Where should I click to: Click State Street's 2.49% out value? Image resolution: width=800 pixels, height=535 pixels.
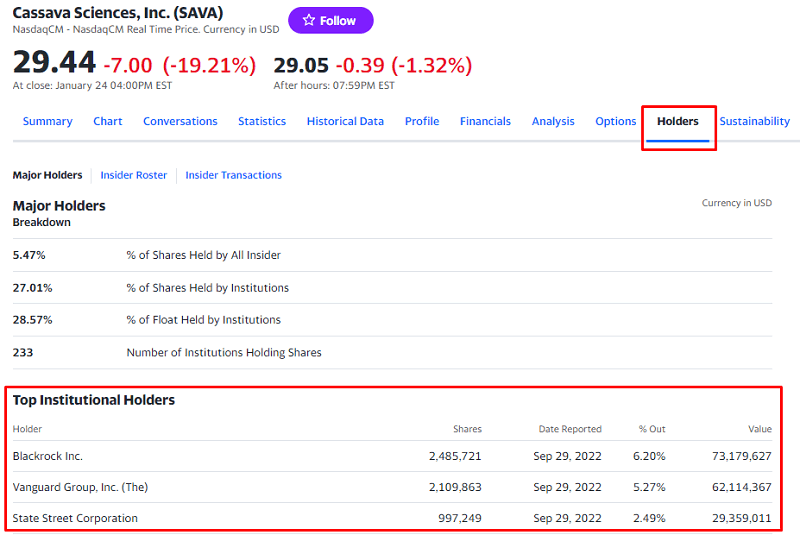649,518
